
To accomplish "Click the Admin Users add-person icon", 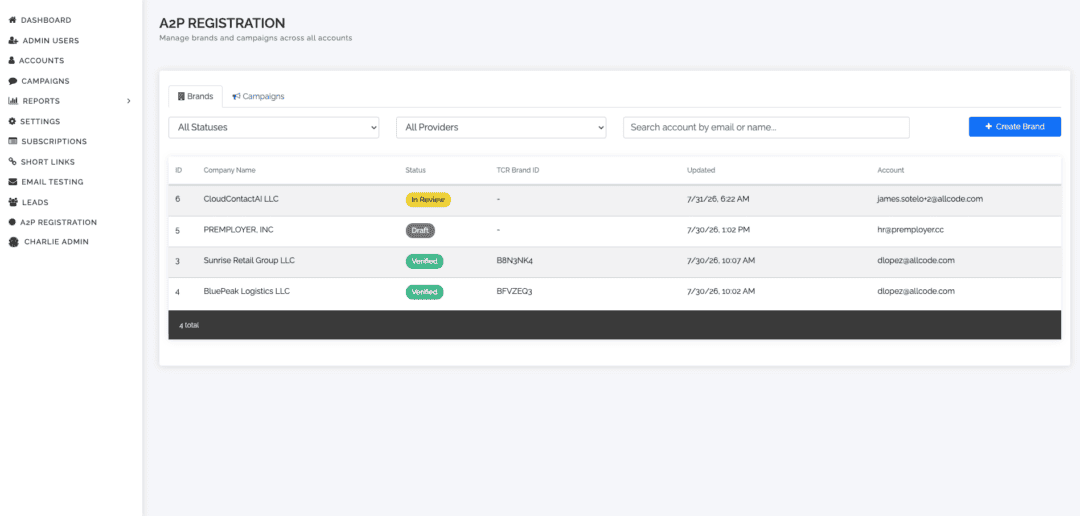I will point(13,40).
